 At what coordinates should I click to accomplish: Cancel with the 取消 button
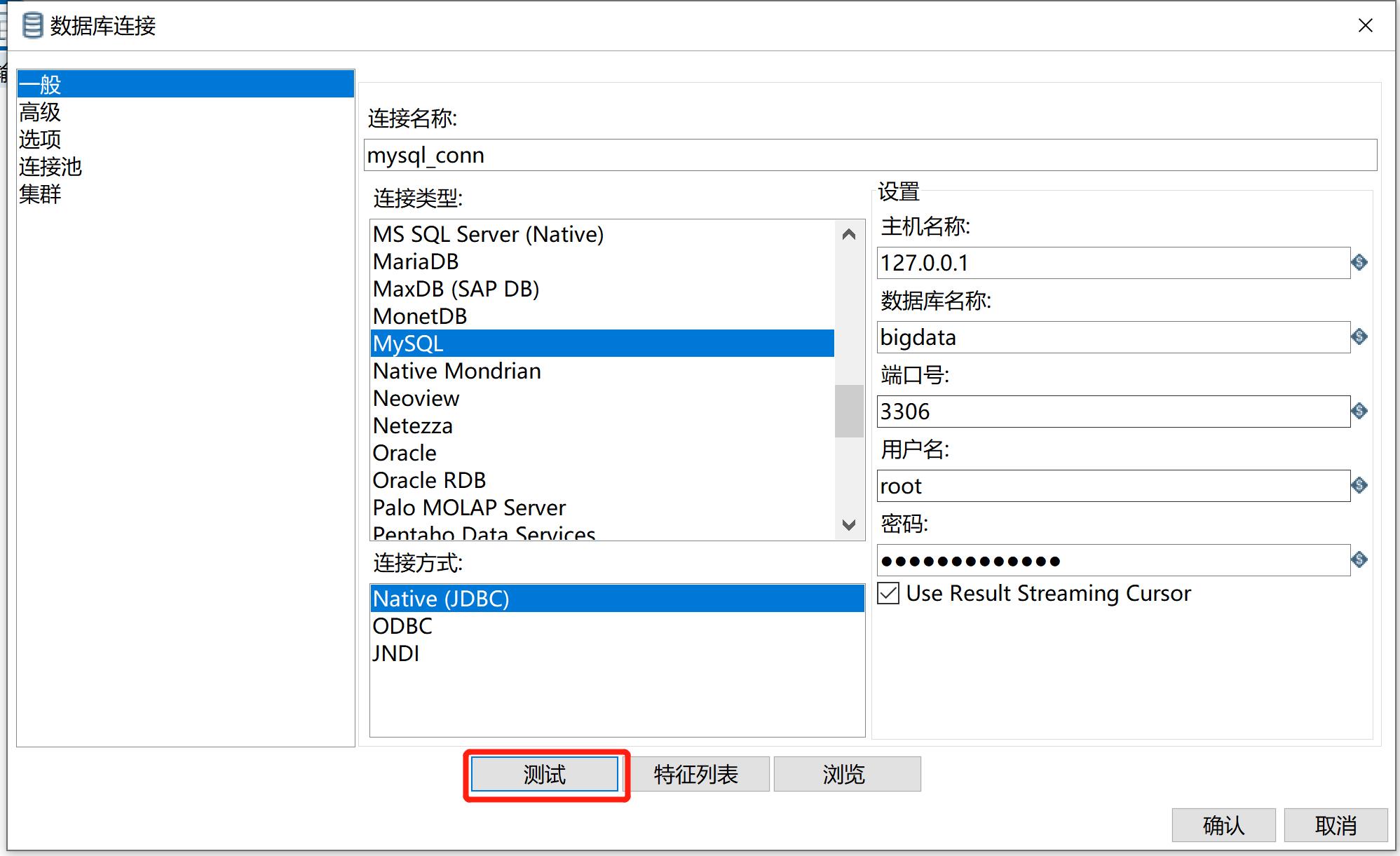pos(1336,825)
